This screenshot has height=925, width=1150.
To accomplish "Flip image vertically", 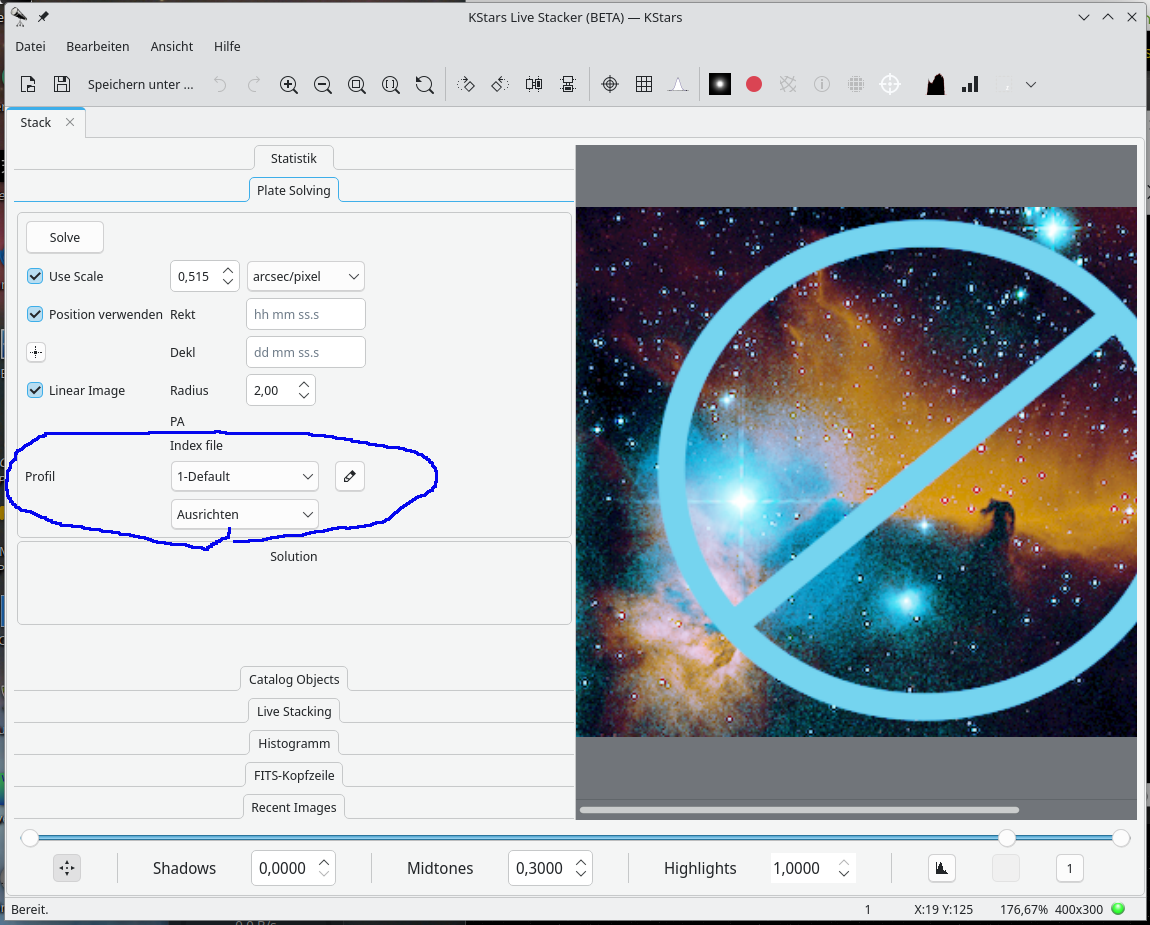I will pos(568,84).
